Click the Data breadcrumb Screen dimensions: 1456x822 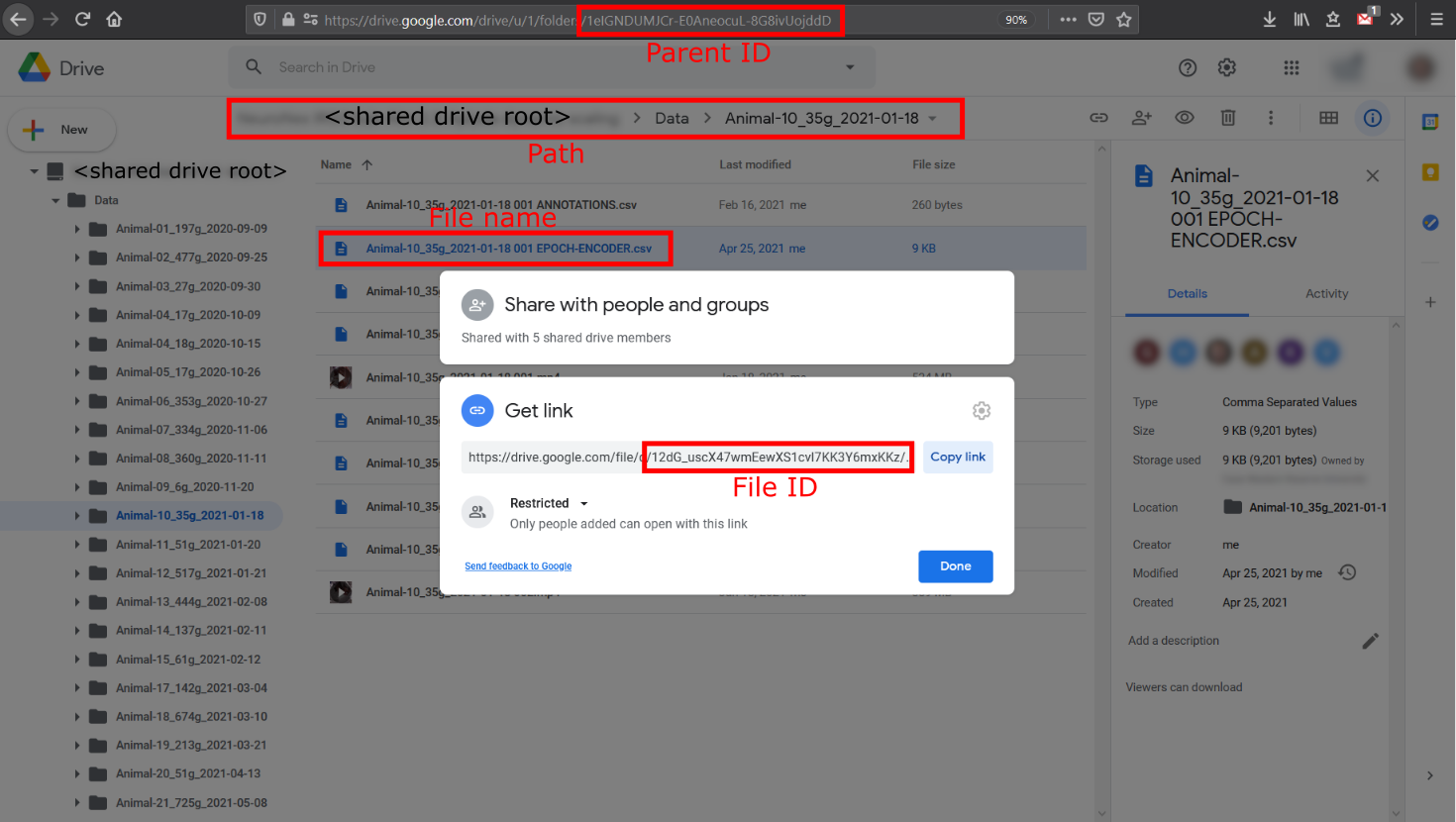tap(672, 118)
